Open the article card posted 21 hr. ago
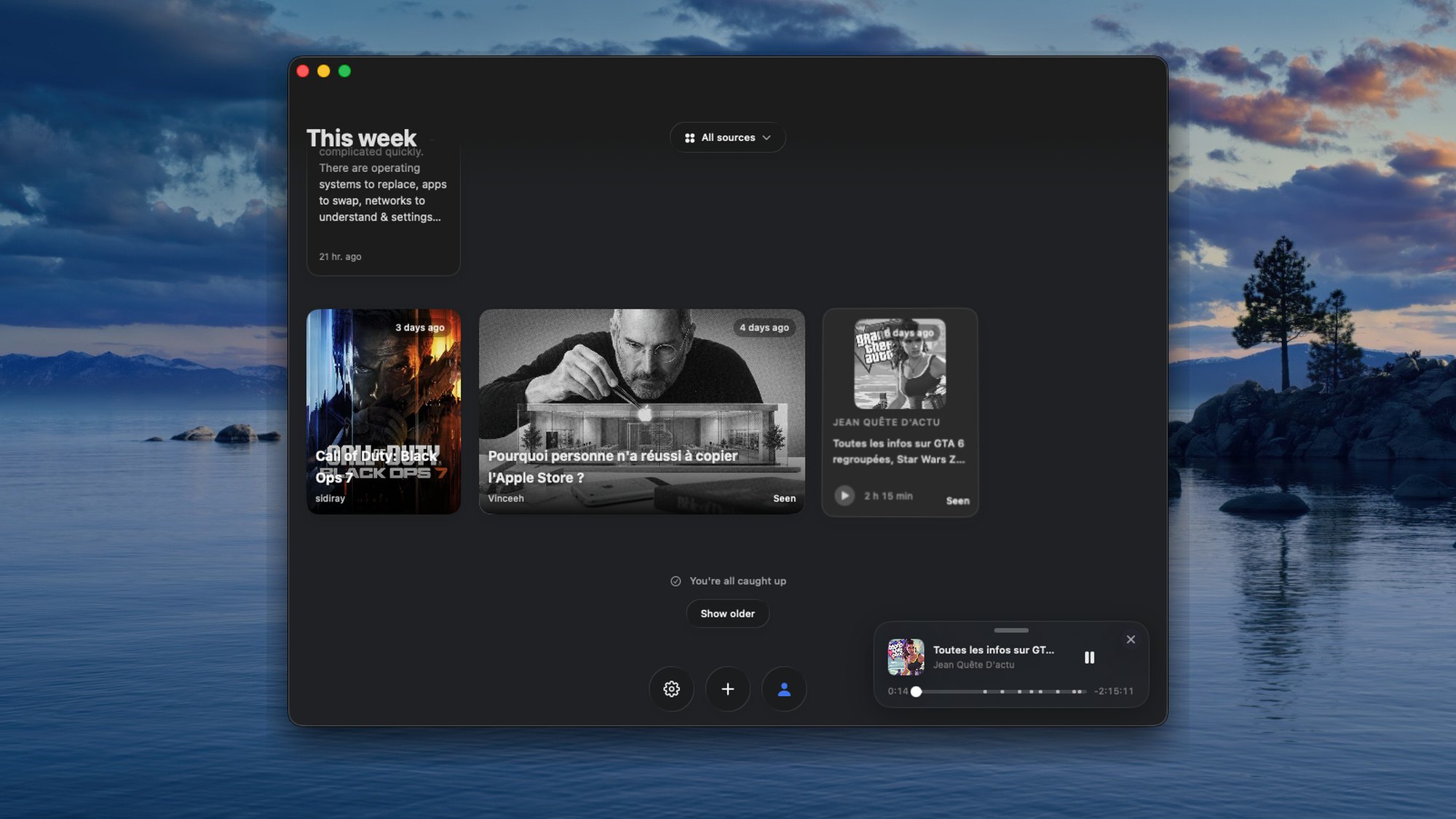The image size is (1456, 819). [384, 207]
